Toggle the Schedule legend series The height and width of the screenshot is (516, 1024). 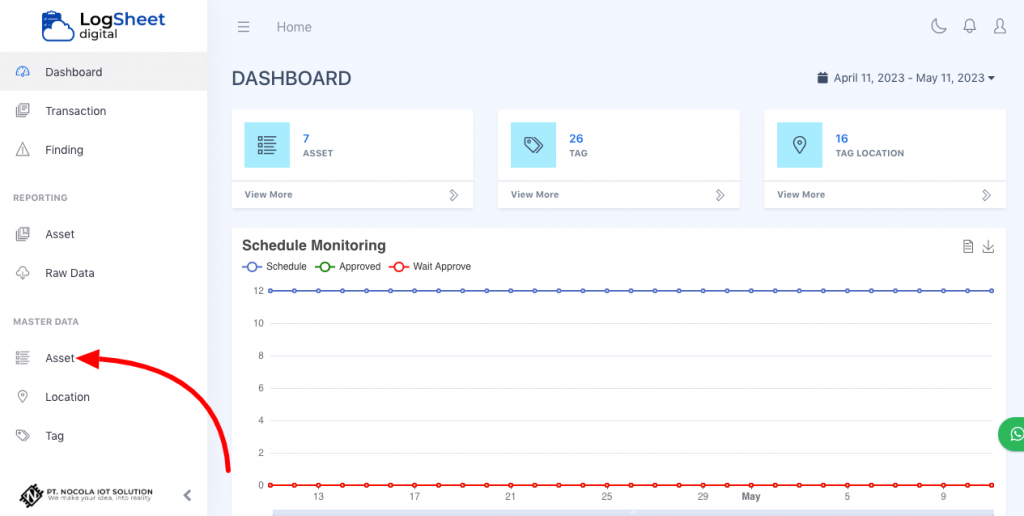pyautogui.click(x=274, y=266)
